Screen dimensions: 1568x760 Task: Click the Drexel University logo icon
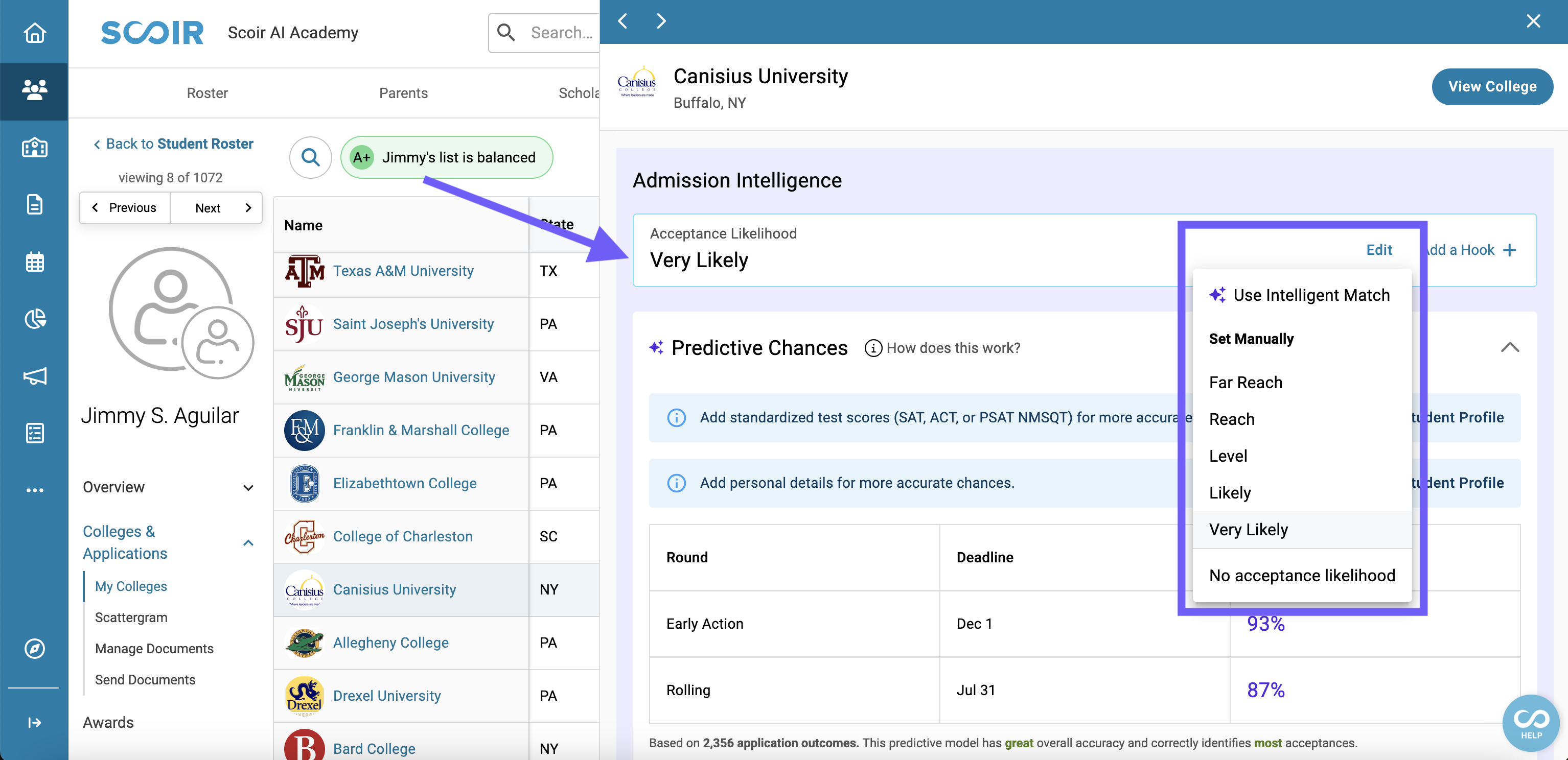click(x=304, y=696)
